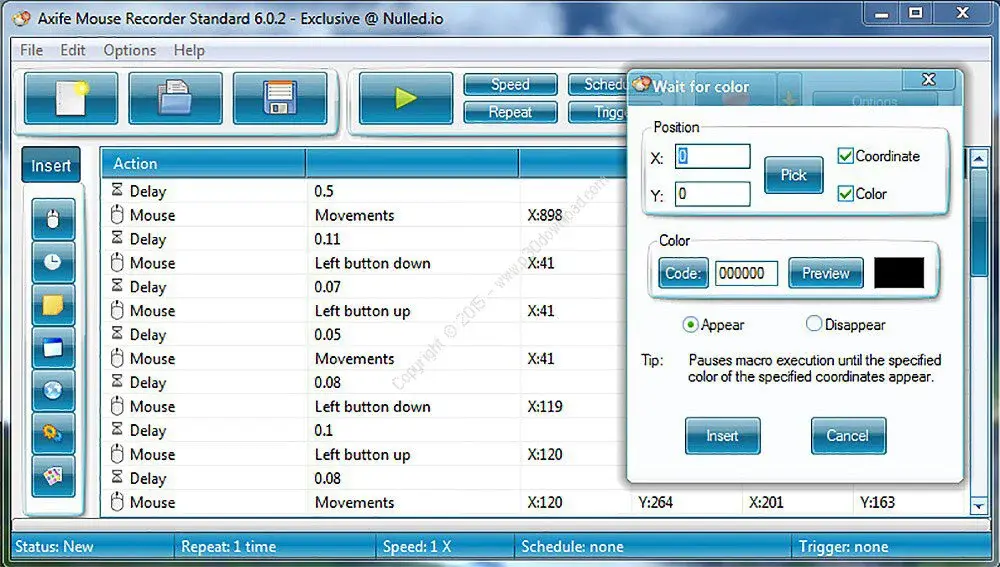Viewport: 1000px width, 567px height.
Task: Select Mouse Movements X:898 row
Action: point(364,215)
